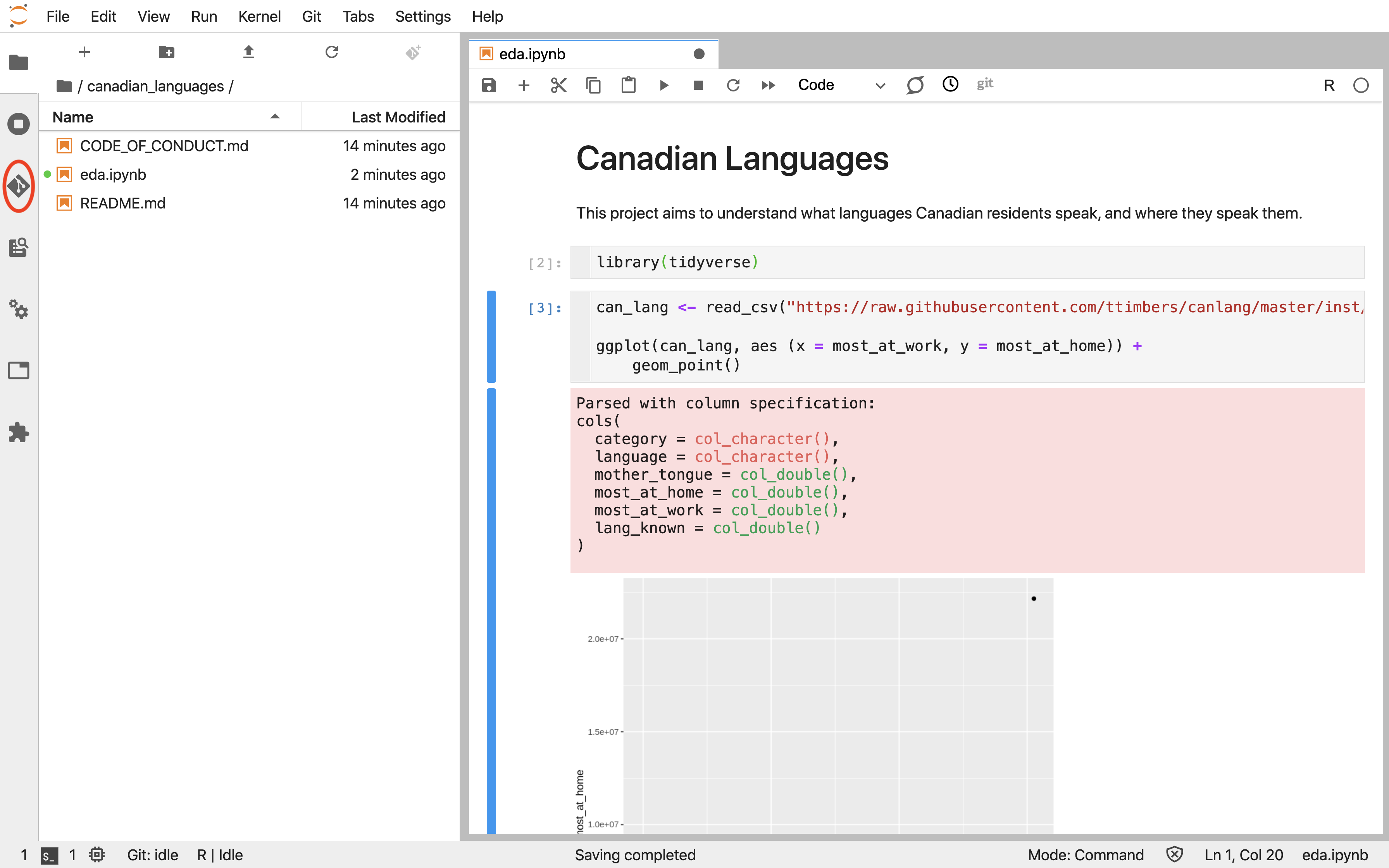Open the Edit menu
The image size is (1389, 868).
[103, 17]
